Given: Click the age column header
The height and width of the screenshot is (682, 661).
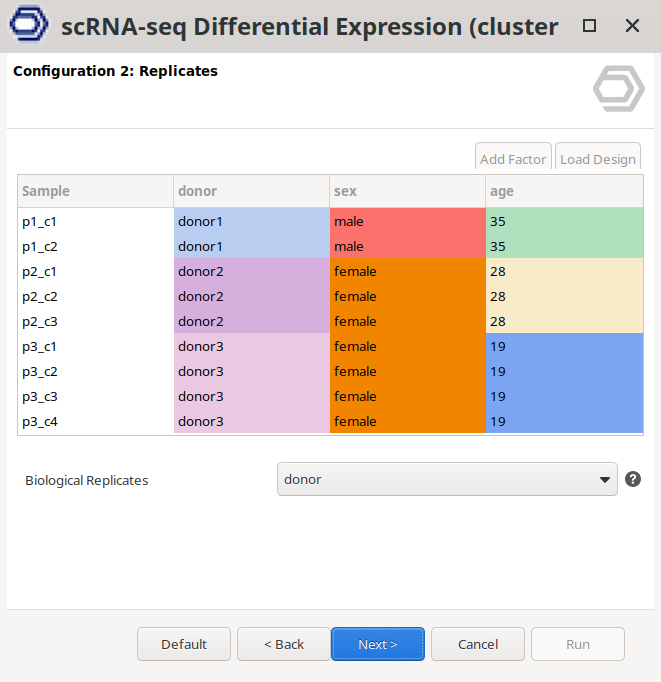Looking at the screenshot, I should tap(564, 191).
